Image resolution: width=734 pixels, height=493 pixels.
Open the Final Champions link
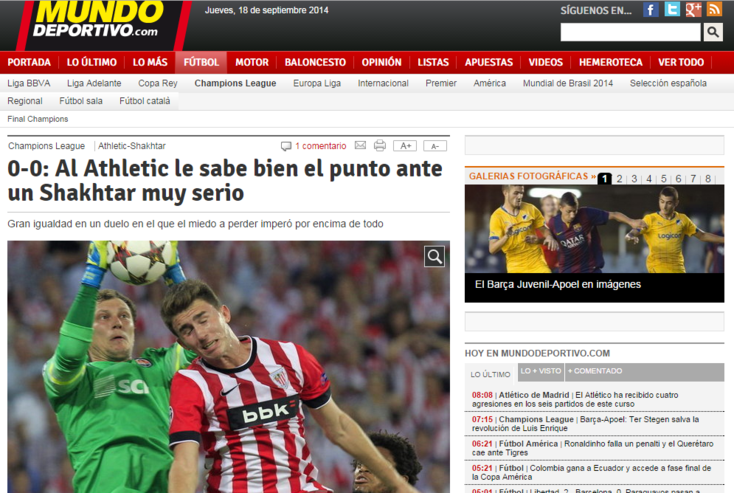(x=37, y=119)
